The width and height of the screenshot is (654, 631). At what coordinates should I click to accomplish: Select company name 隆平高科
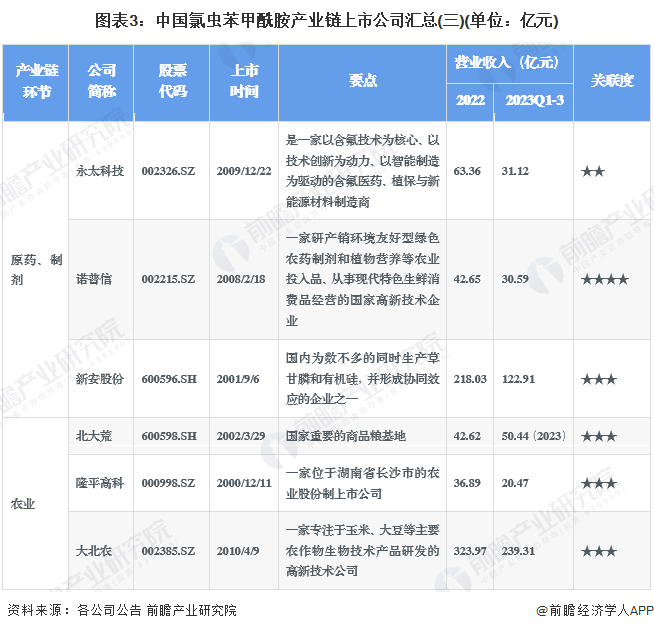pos(100,483)
